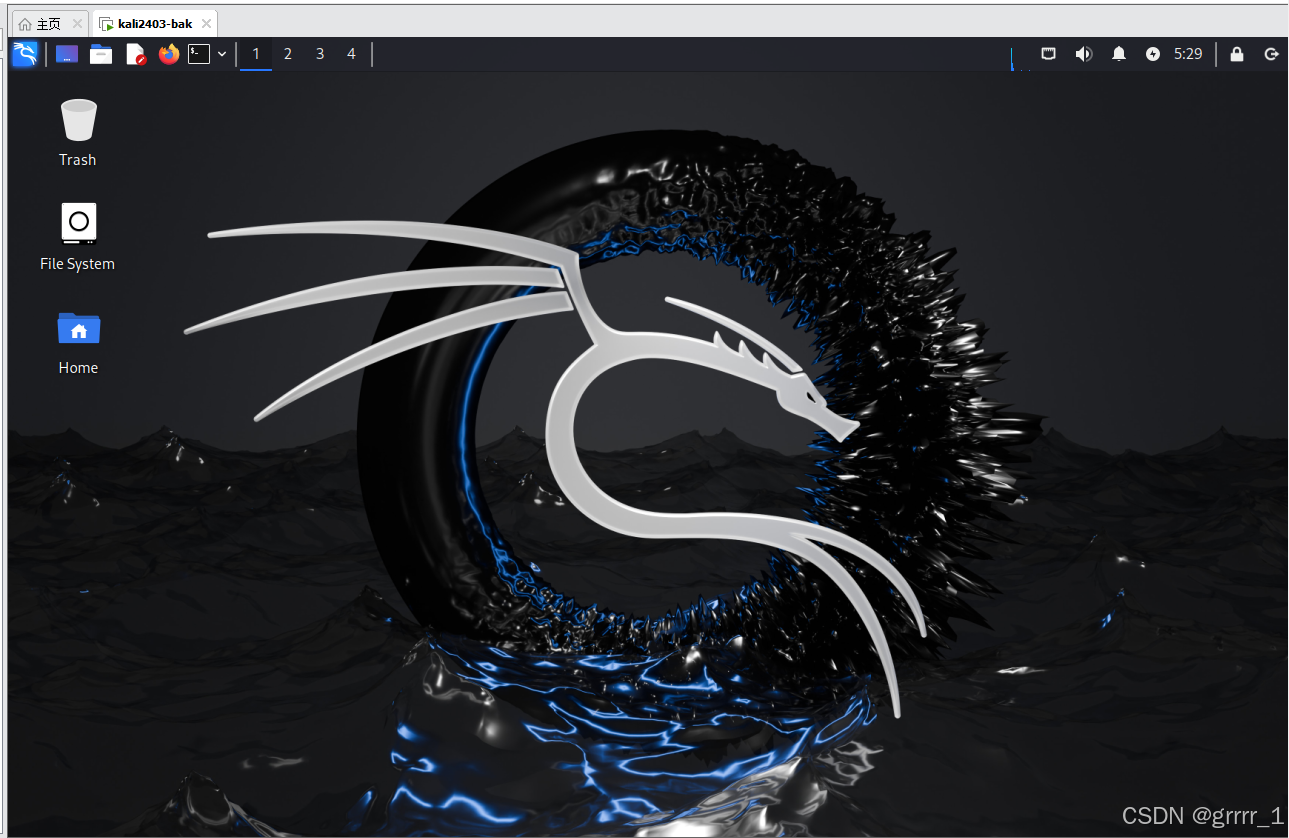This screenshot has height=838, width=1289.
Task: Click the 5:29 clock
Action: click(1188, 54)
